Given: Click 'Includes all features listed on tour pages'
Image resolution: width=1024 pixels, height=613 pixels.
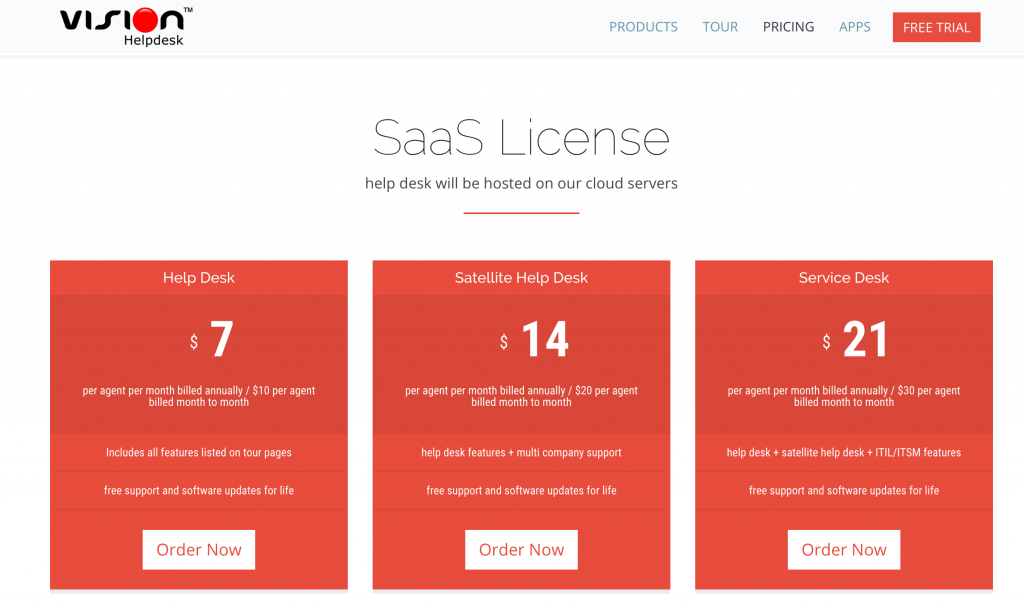Looking at the screenshot, I should 199,452.
